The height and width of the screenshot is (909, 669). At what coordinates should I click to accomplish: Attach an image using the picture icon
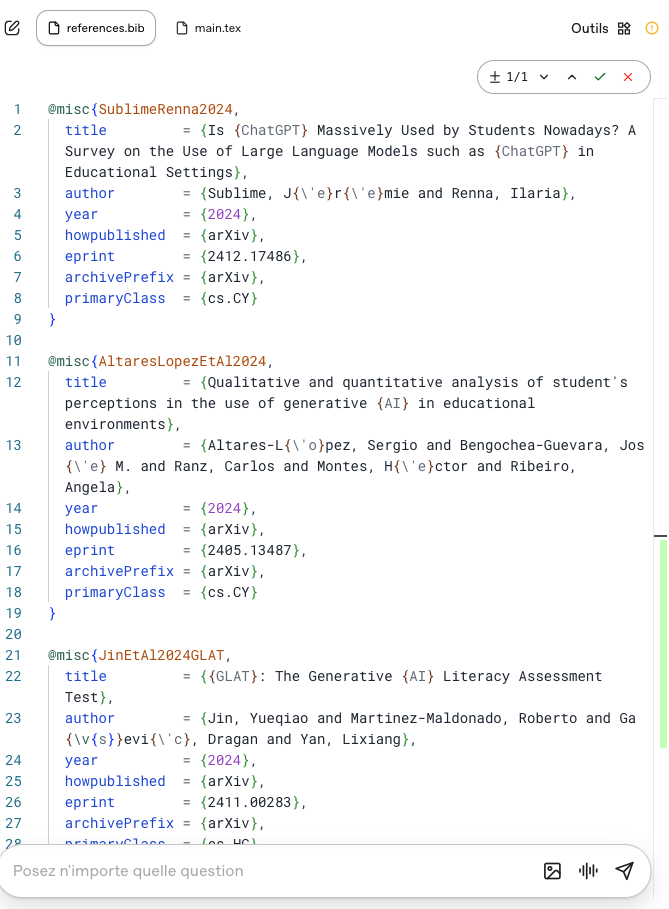[552, 871]
